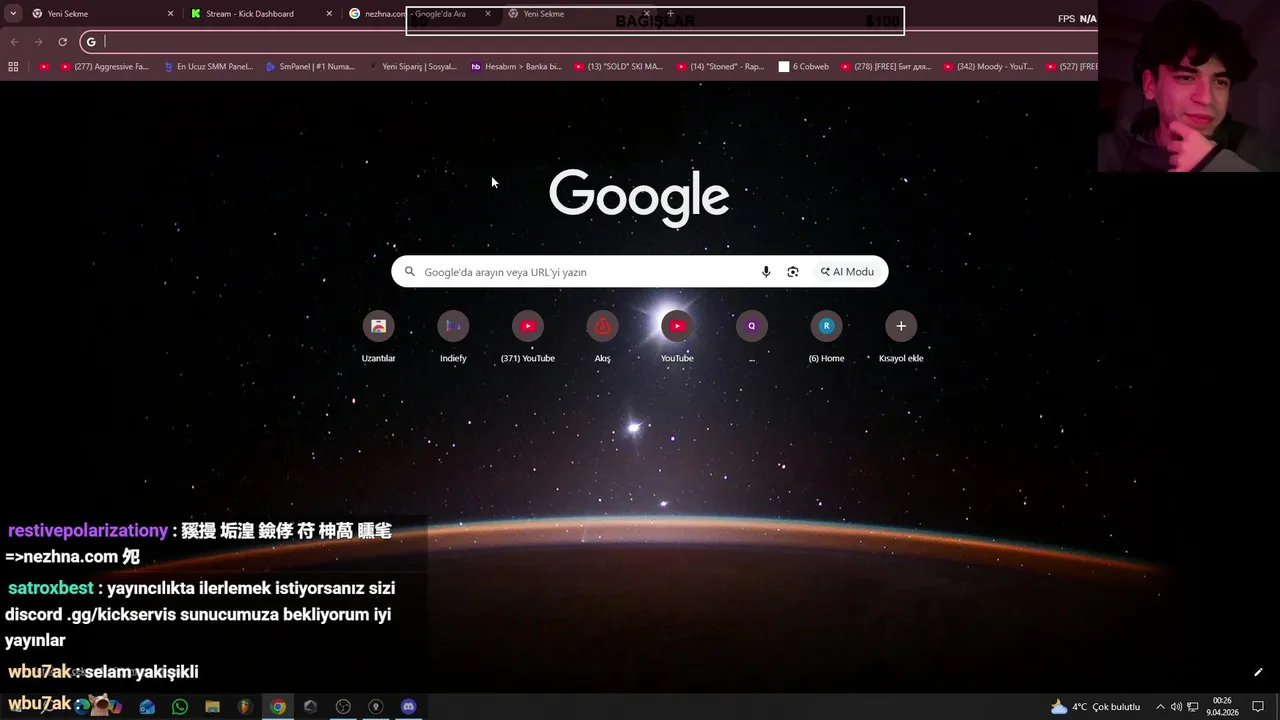Click the magnifier icon in Google search box

click(409, 272)
